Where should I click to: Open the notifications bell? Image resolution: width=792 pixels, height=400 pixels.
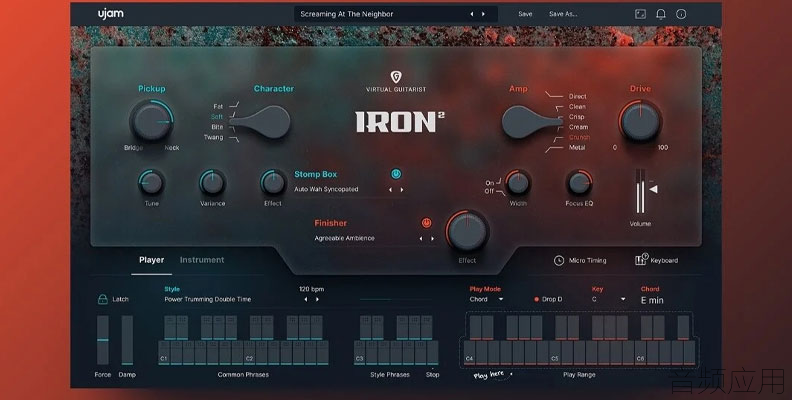[661, 14]
